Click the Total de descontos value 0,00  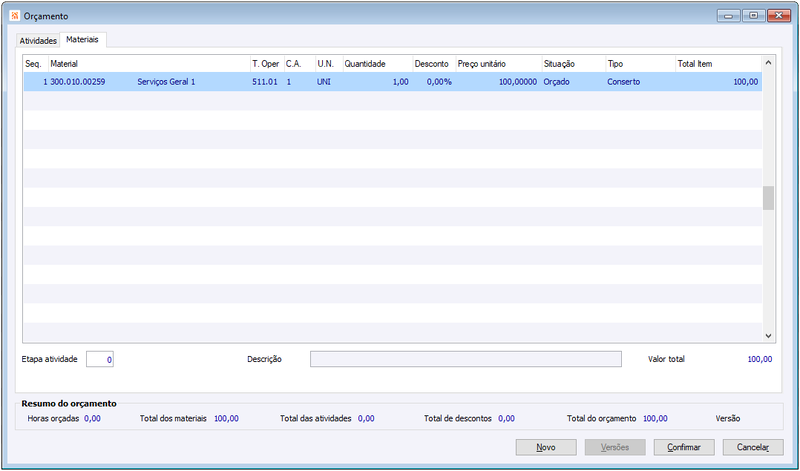(x=507, y=418)
